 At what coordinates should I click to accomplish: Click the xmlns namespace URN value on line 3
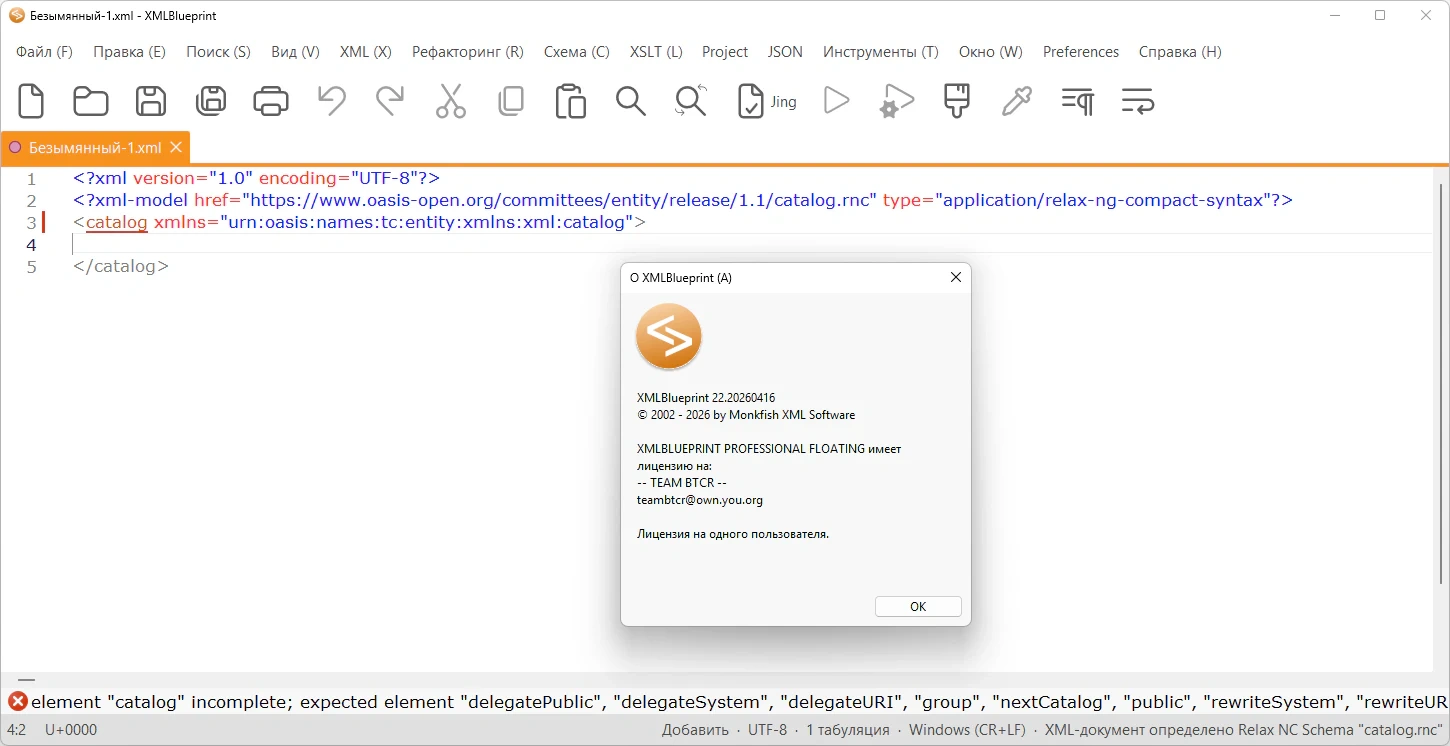point(427,222)
